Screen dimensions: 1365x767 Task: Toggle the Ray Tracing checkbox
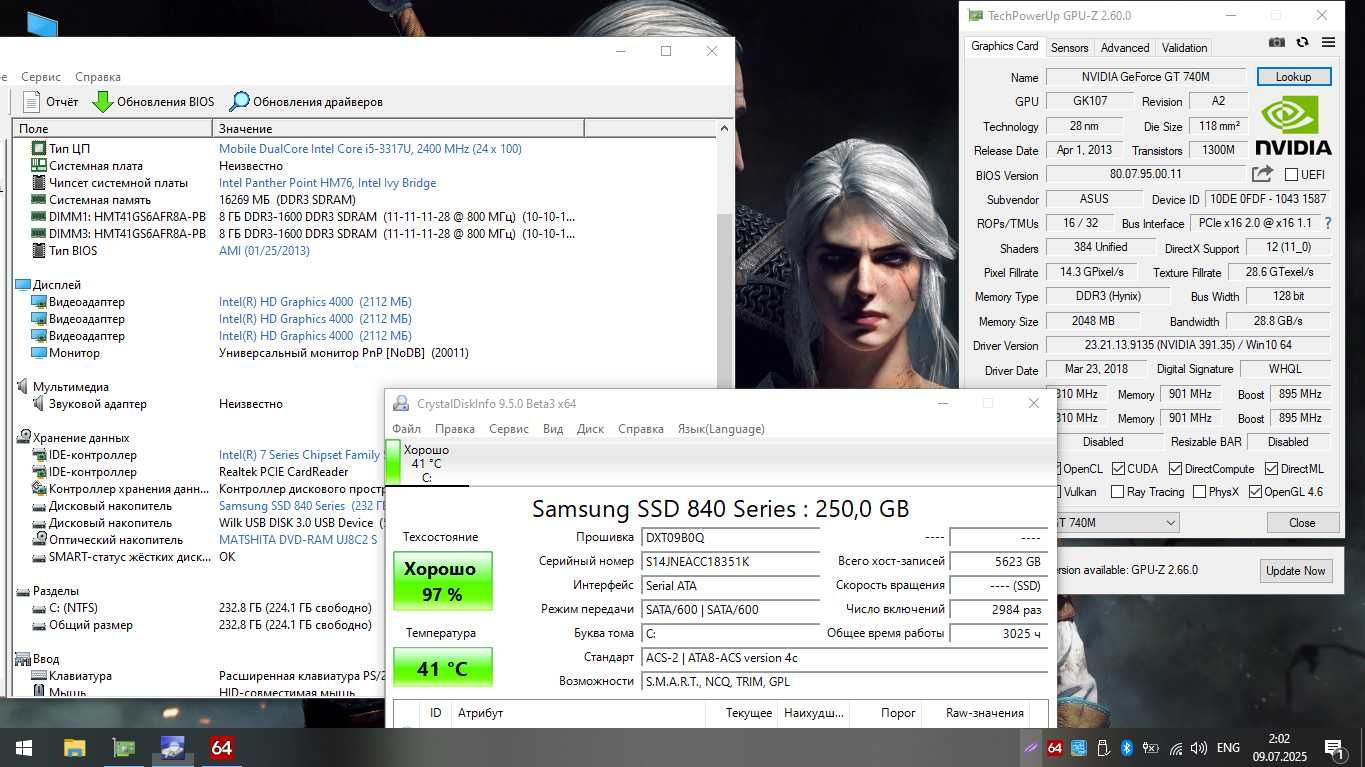coord(1117,491)
